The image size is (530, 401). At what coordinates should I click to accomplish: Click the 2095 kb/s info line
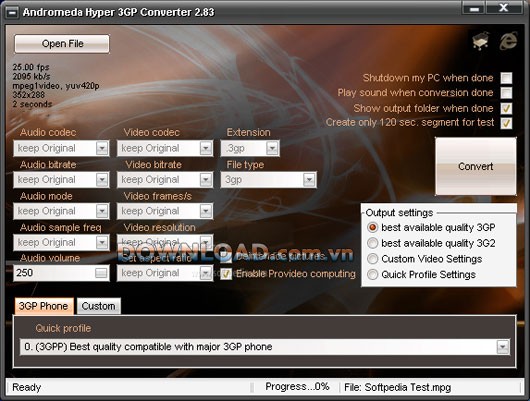[x=31, y=76]
